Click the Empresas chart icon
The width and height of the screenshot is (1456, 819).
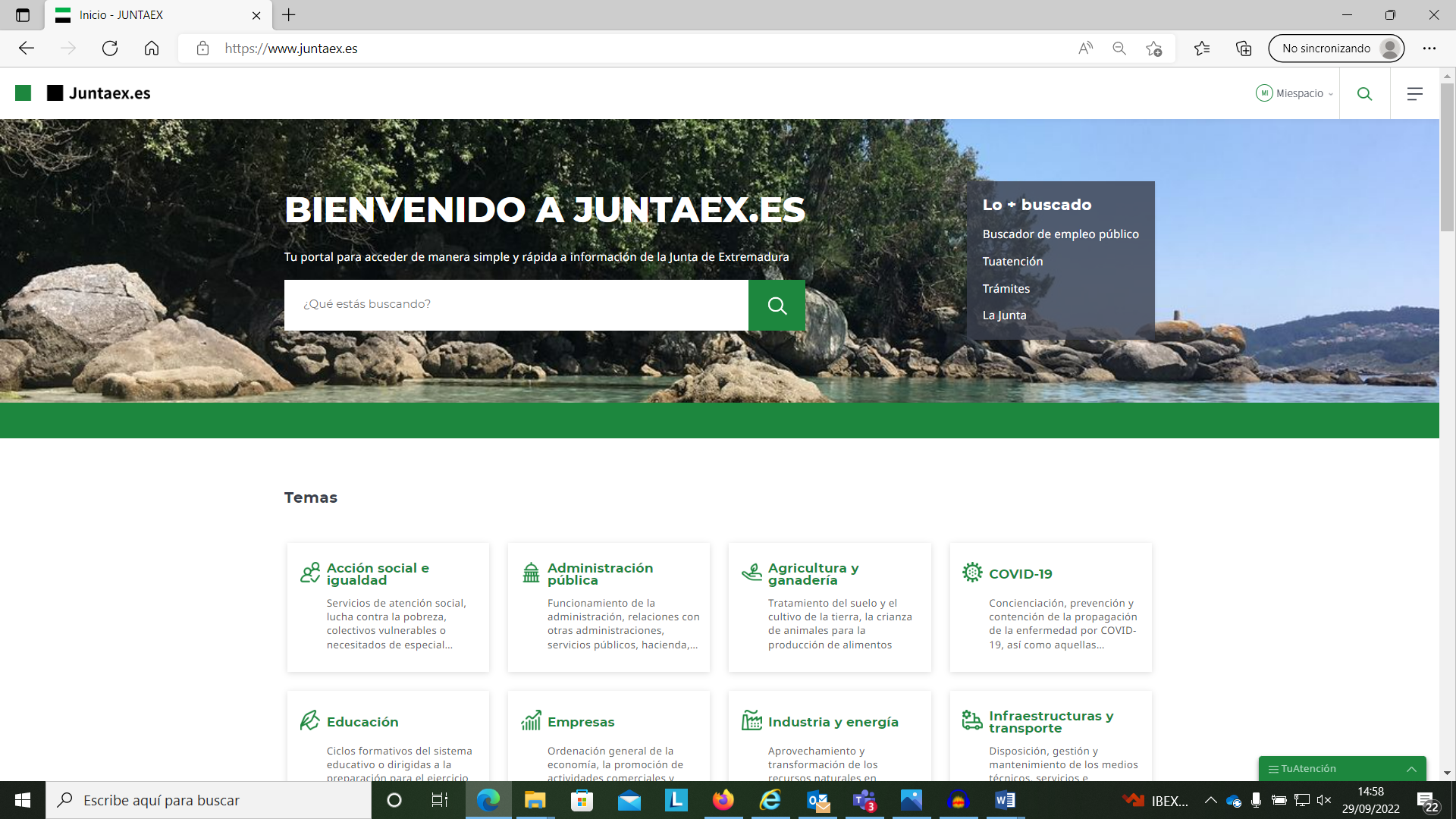531,720
